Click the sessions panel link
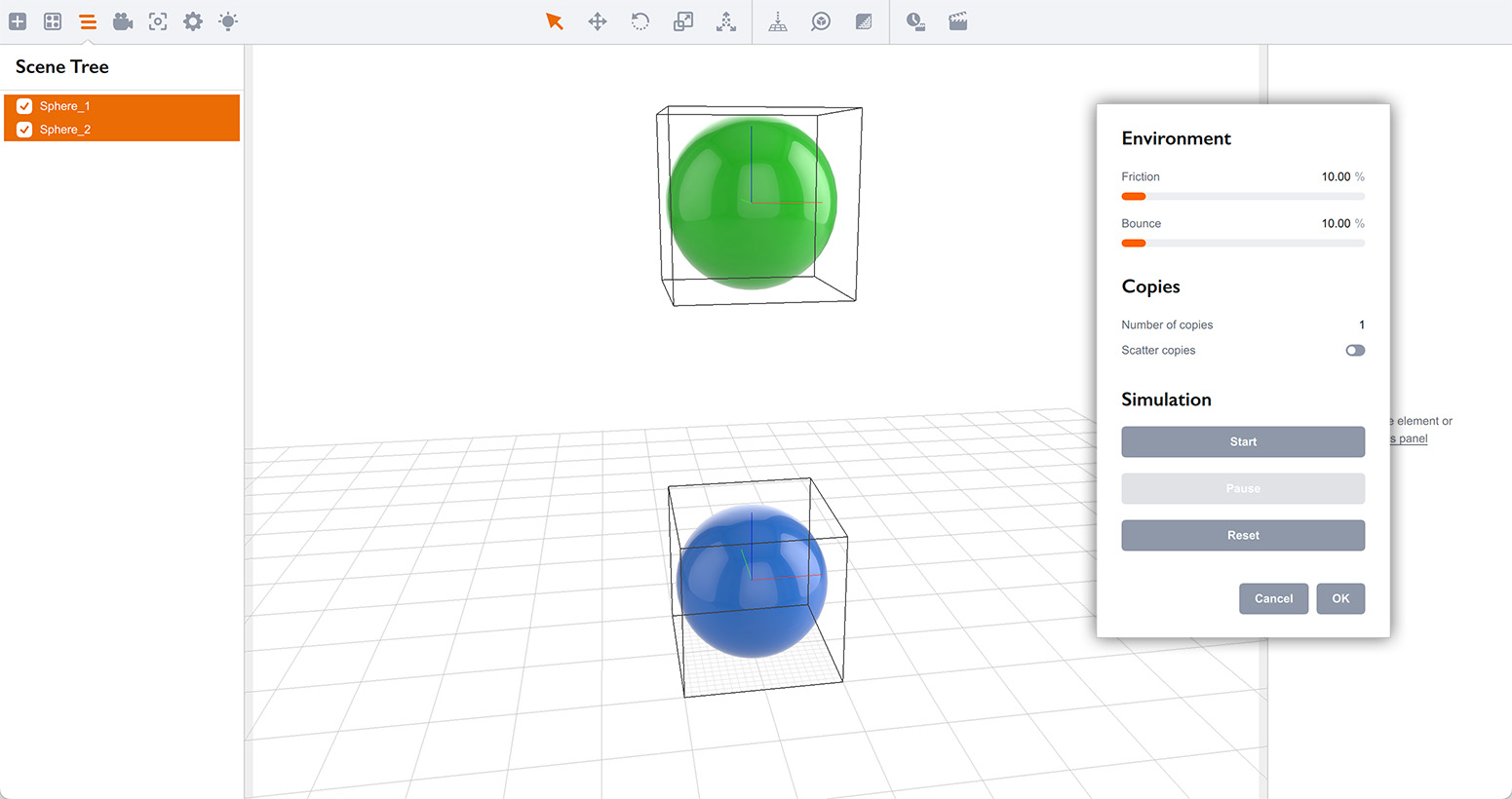Viewport: 1512px width, 799px height. point(1404,438)
